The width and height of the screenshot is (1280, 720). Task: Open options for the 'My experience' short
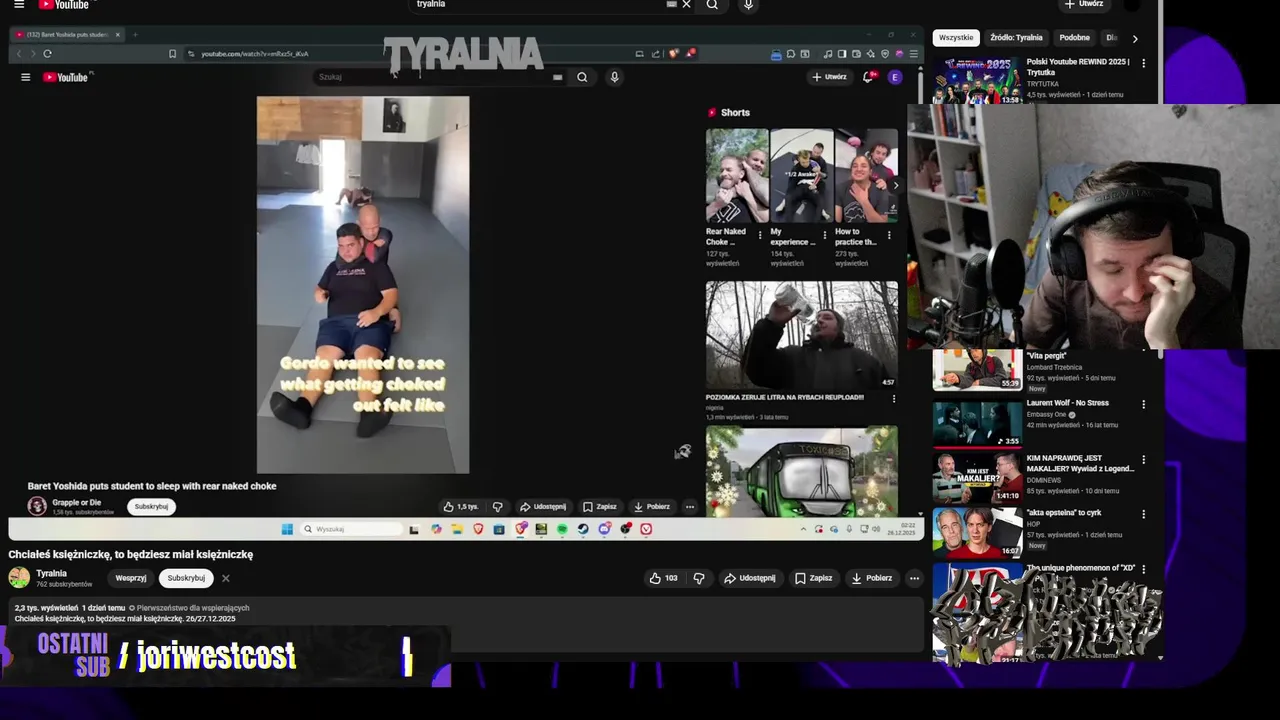(824, 235)
